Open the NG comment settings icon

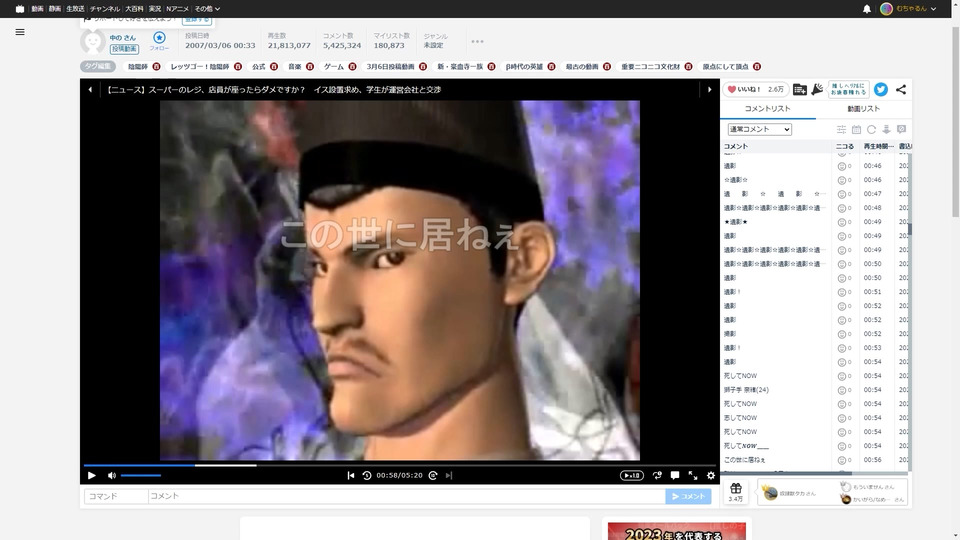(901, 129)
